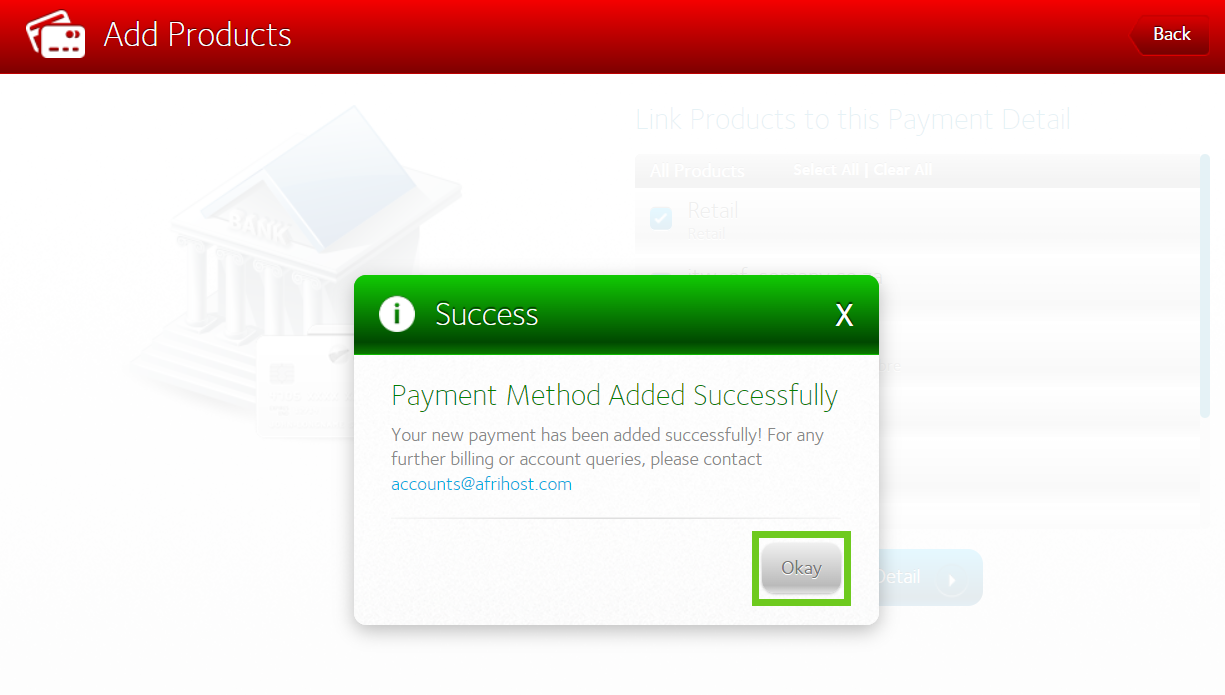
Task: Click the Payment Method Added Successfully heading
Action: pos(614,396)
